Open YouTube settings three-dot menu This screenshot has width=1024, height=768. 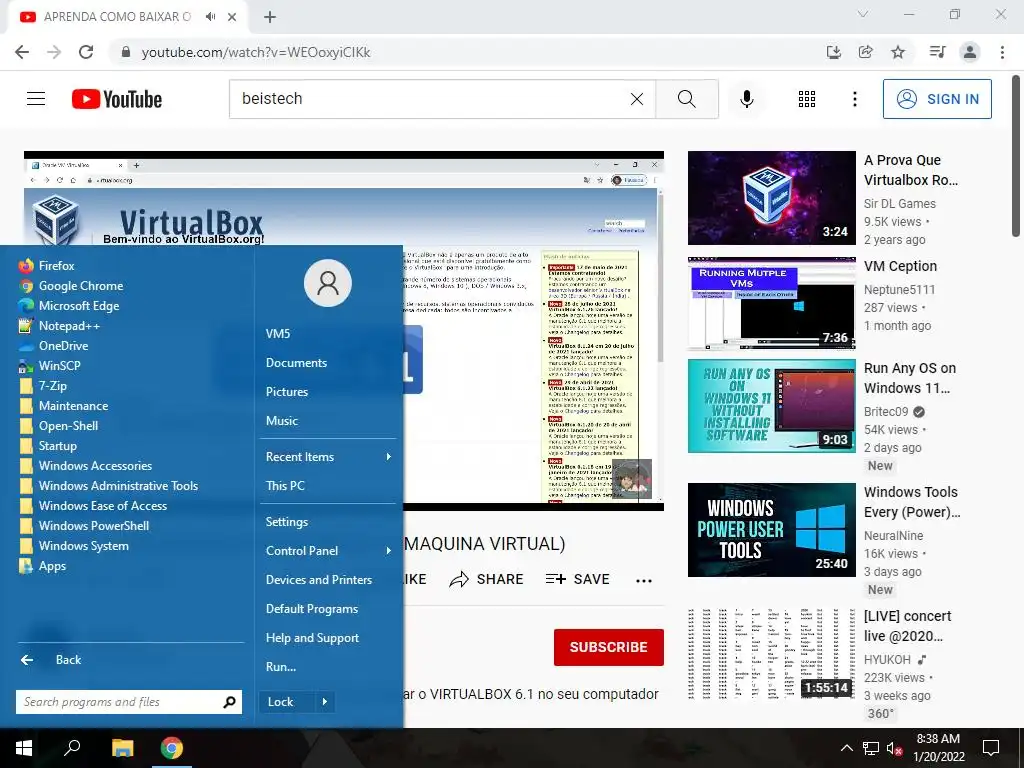(854, 99)
